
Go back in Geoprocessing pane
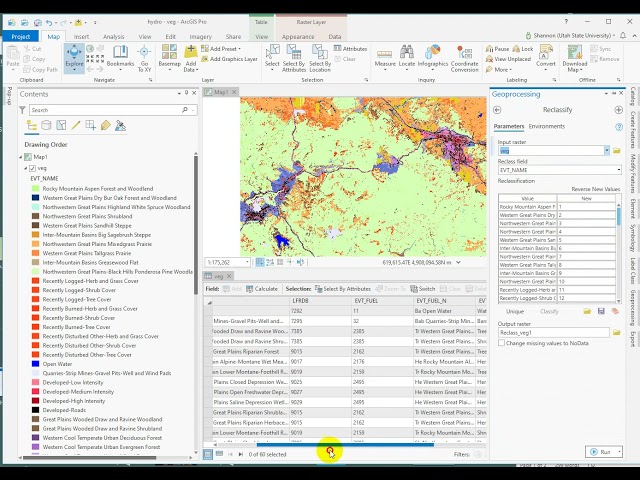click(x=497, y=110)
